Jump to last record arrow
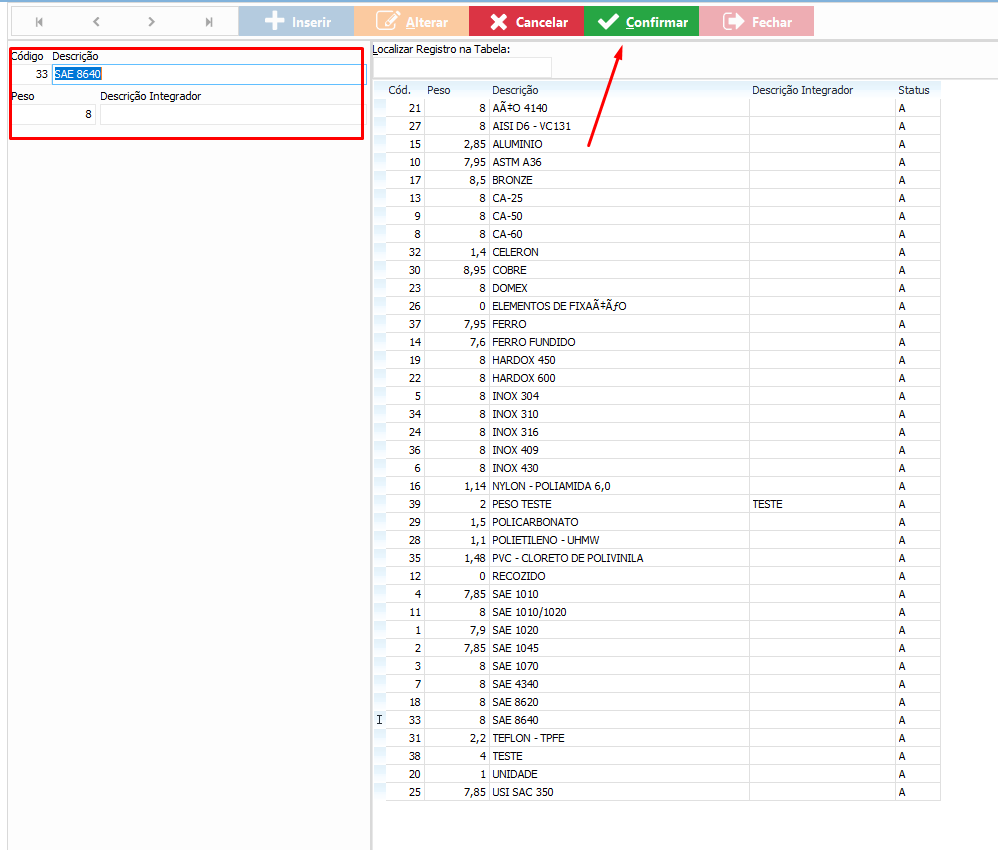Image resolution: width=998 pixels, height=850 pixels. pyautogui.click(x=209, y=22)
